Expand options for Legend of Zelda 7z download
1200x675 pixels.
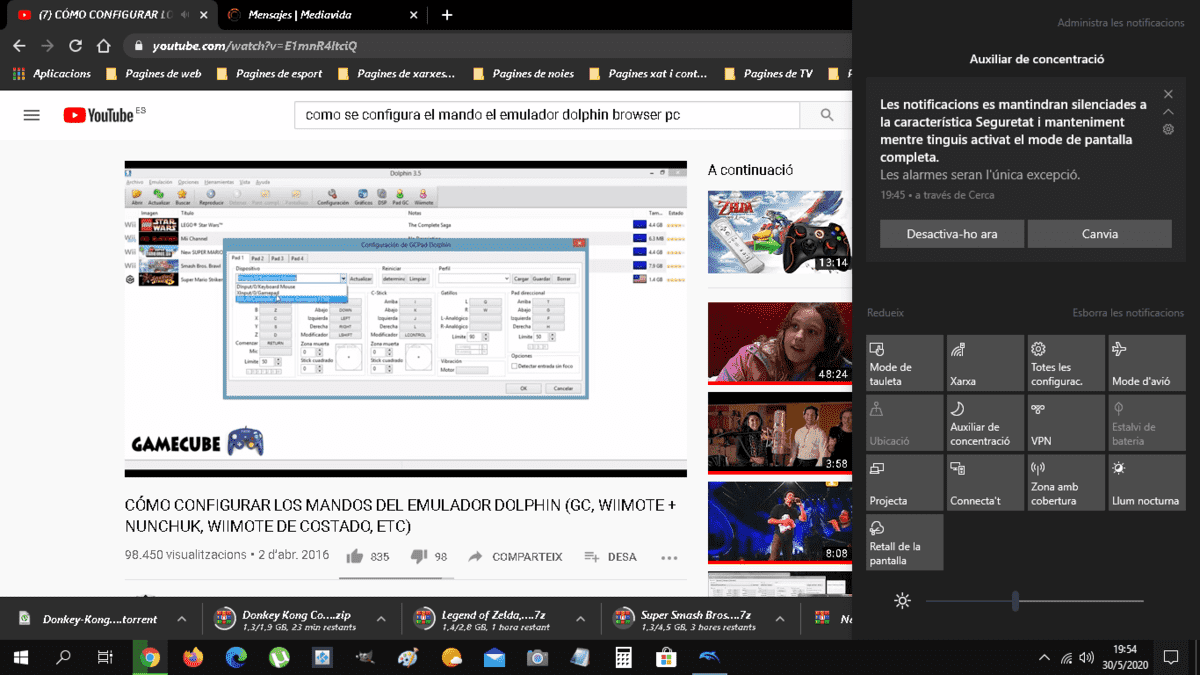pos(580,619)
